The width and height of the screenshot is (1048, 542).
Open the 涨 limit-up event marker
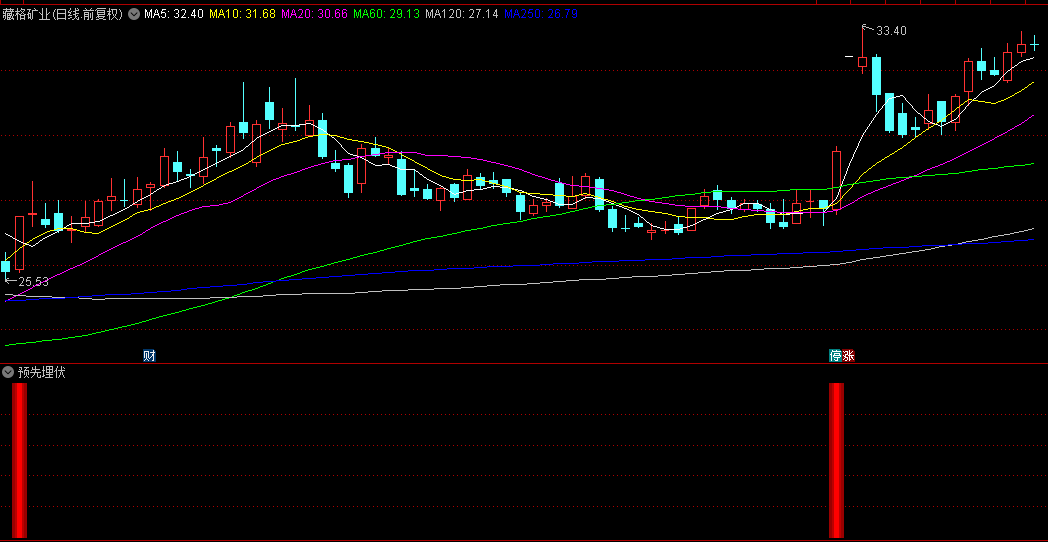pos(848,356)
